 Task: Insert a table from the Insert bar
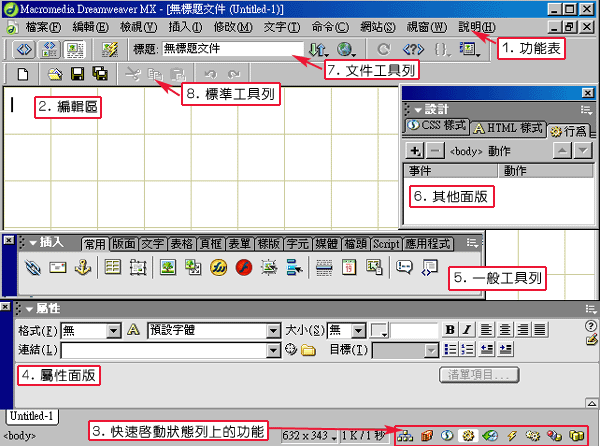click(113, 267)
